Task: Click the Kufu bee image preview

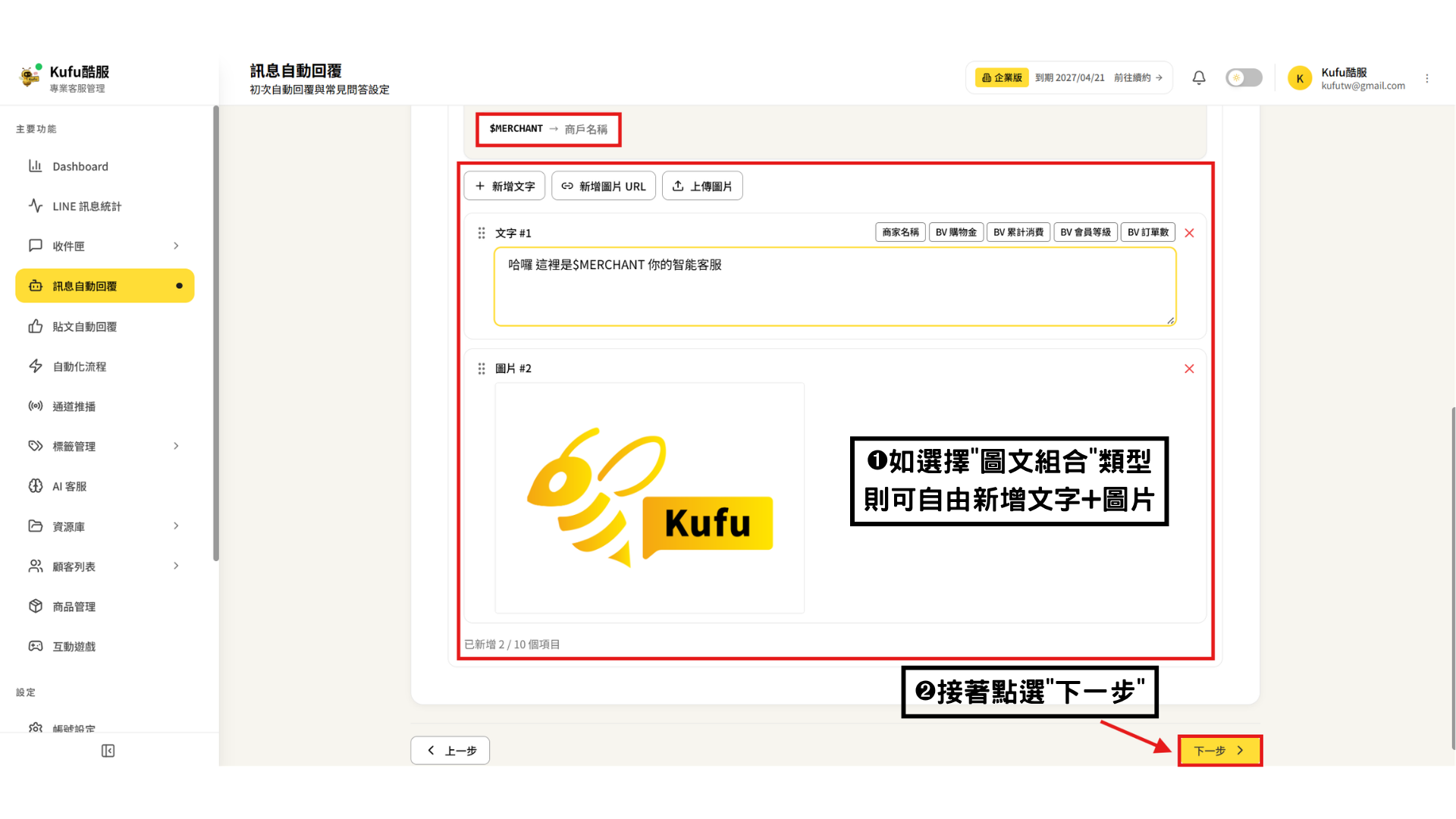Action: coord(650,497)
